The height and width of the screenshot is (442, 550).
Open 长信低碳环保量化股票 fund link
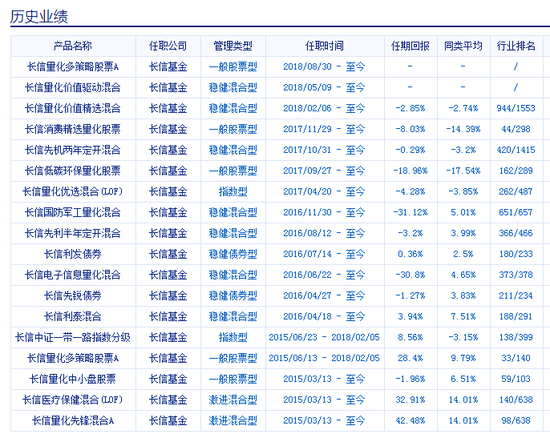click(x=73, y=171)
